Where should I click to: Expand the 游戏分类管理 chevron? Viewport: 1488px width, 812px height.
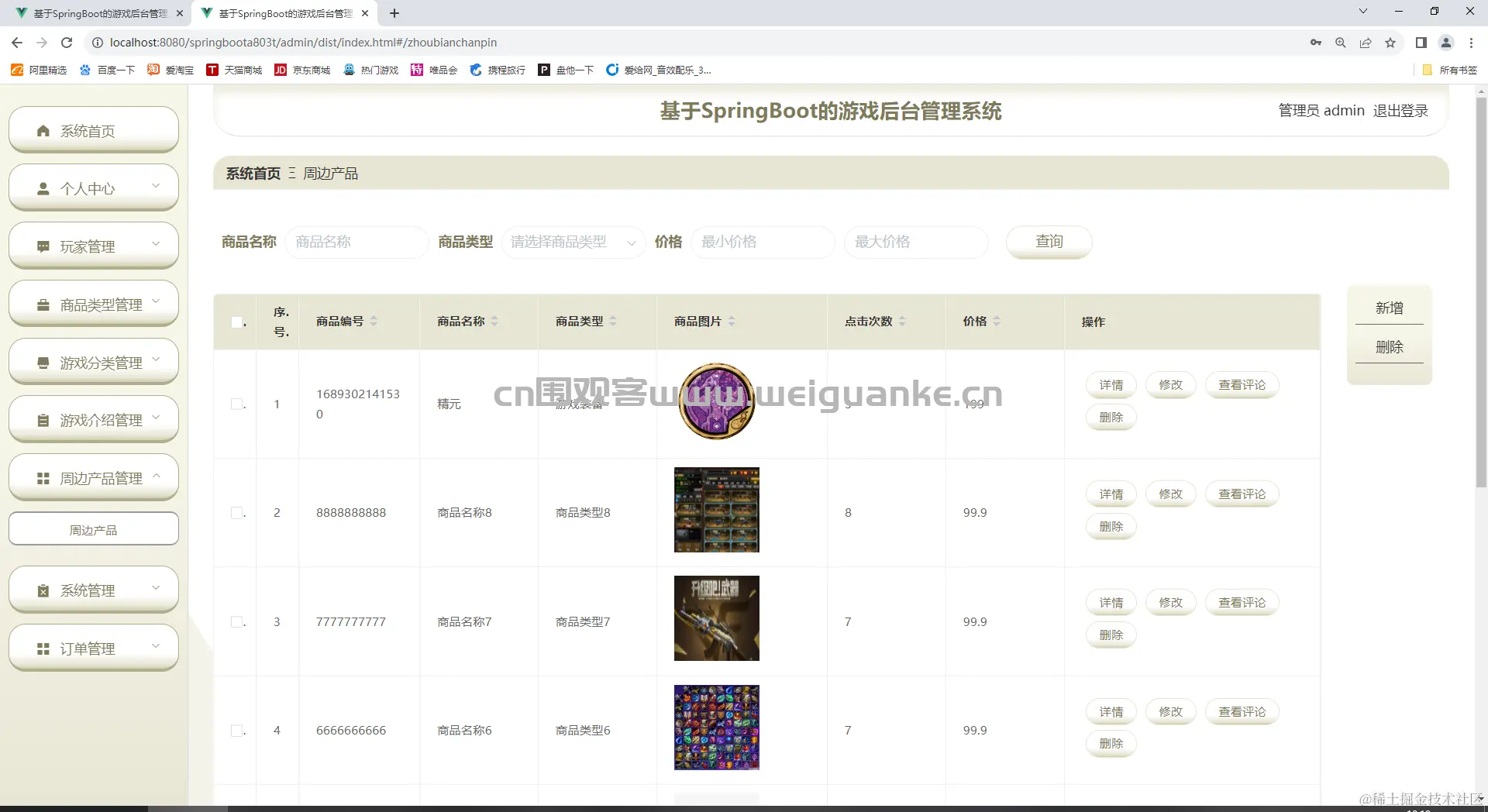pyautogui.click(x=156, y=360)
